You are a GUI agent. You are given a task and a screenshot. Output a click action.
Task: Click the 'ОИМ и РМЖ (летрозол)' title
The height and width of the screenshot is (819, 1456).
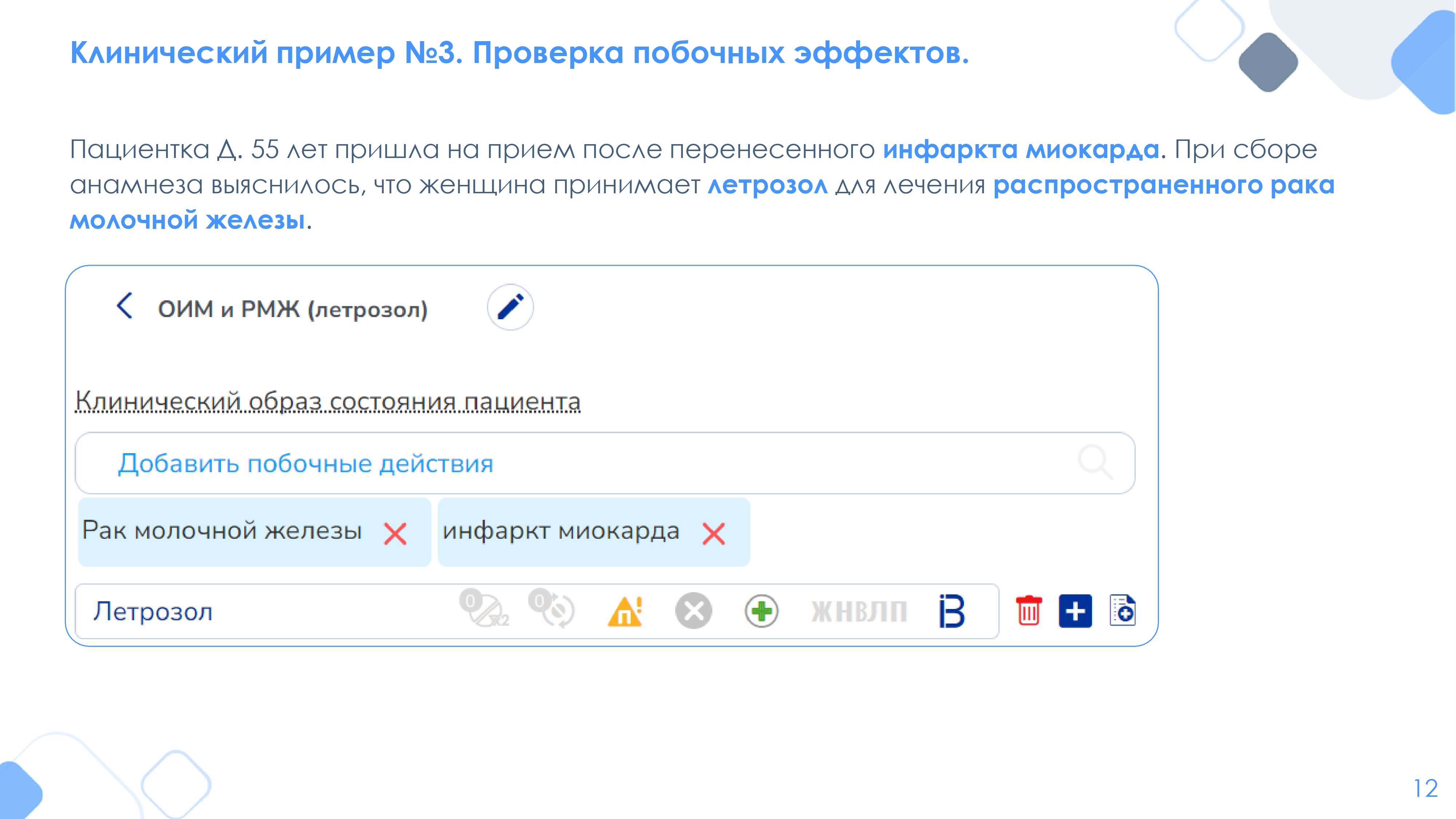click(x=293, y=309)
